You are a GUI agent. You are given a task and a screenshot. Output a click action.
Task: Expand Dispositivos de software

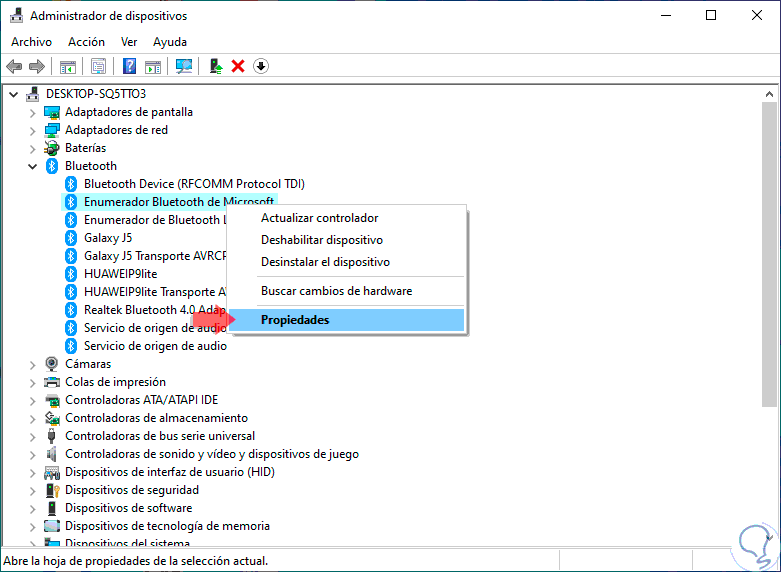[33, 509]
